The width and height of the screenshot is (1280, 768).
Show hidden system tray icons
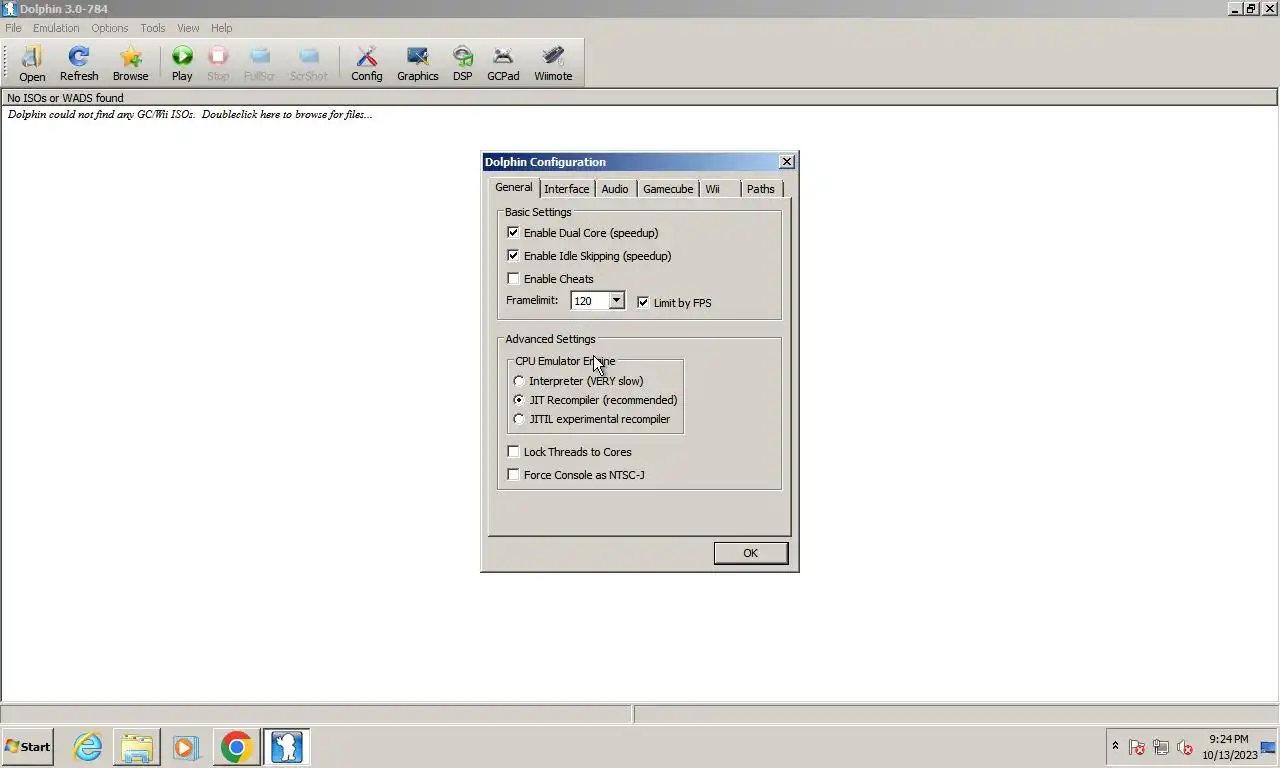tap(1115, 746)
